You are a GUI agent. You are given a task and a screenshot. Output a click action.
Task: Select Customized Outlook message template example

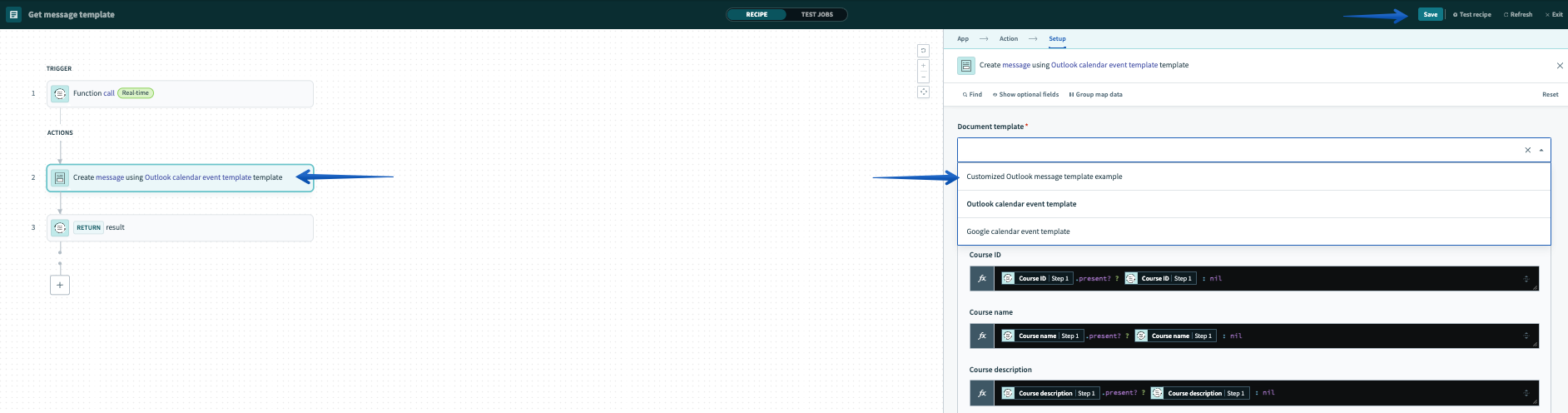[1254, 177]
